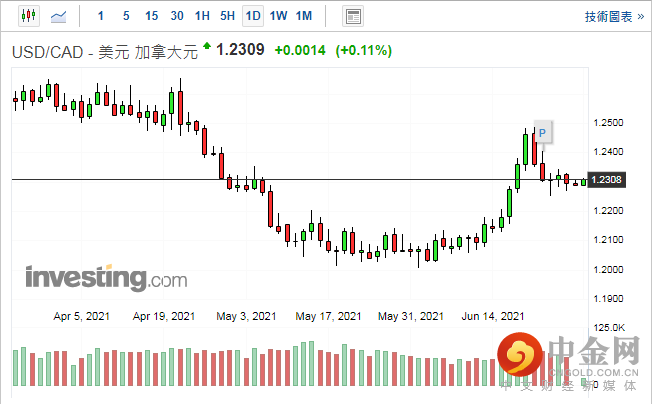Screen dimensions: 654x404
Task: Click the 1.2400 price axis label
Action: [x=608, y=152]
